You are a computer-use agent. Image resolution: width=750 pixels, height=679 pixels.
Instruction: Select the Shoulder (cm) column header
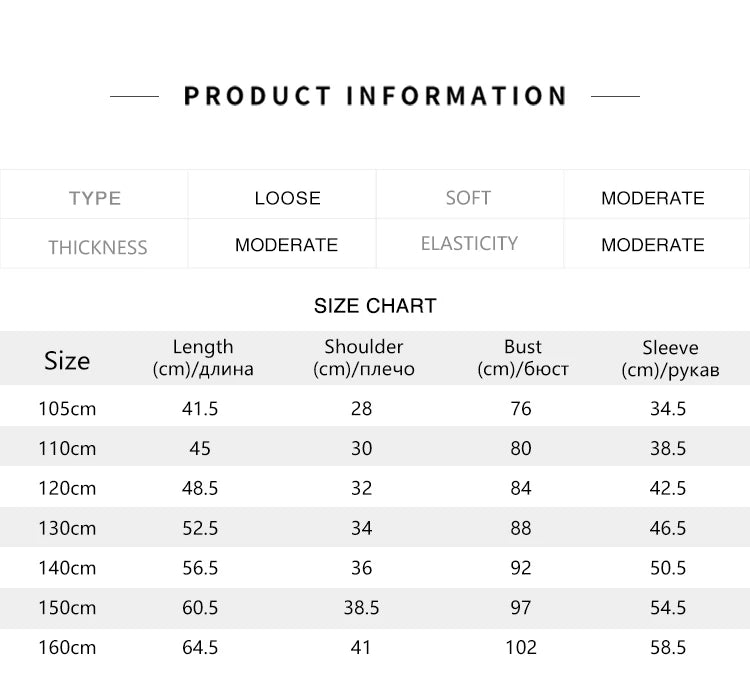tap(364, 358)
